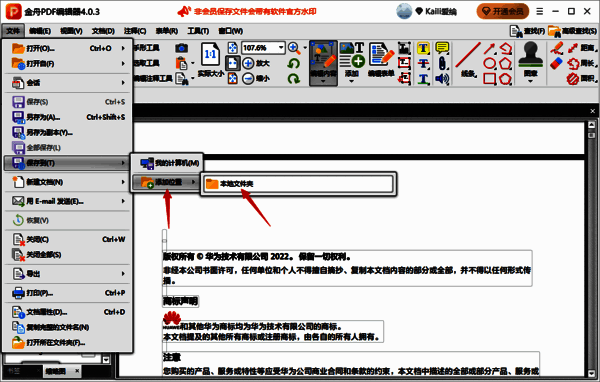Select the 面积 area measure tool

tap(581, 79)
